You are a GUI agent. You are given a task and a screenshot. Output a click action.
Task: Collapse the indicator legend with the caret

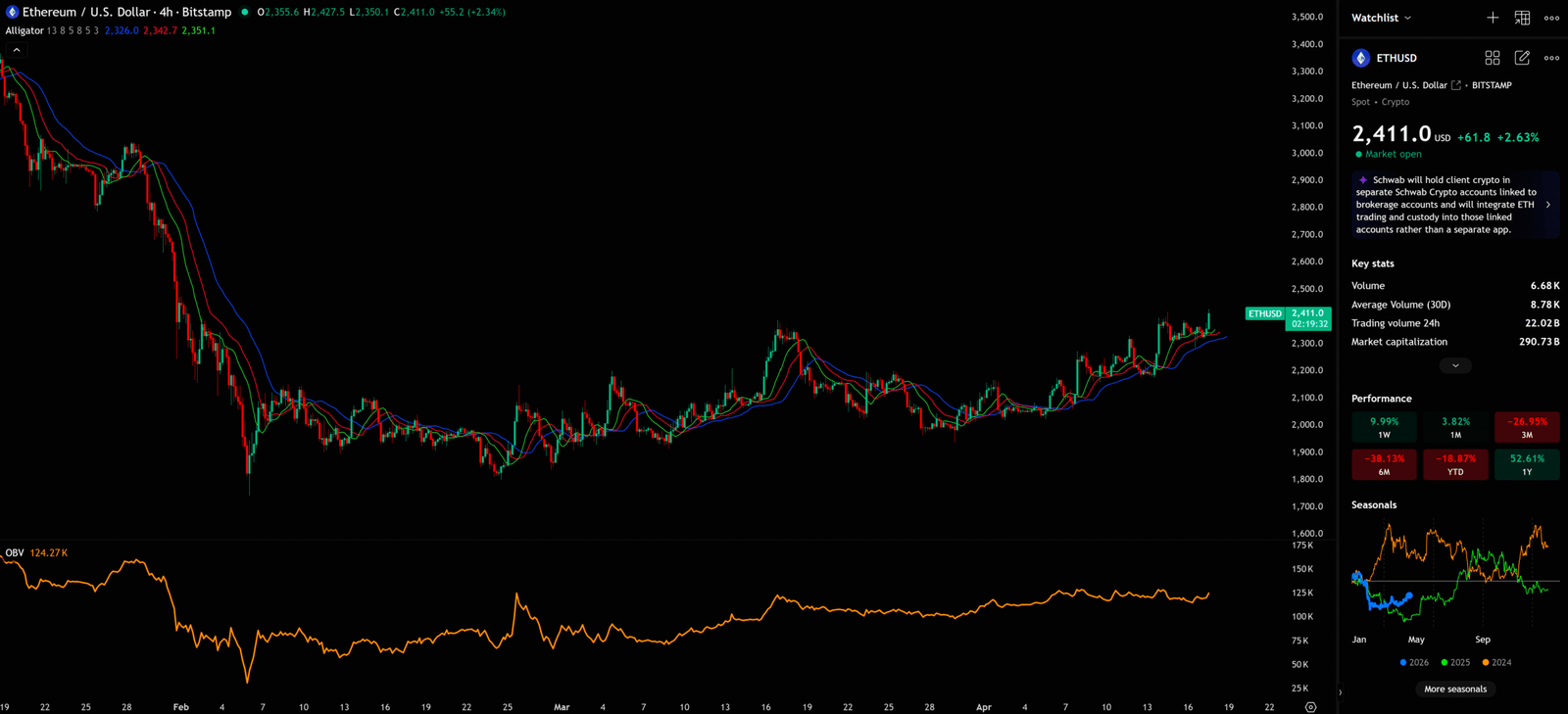pos(17,50)
